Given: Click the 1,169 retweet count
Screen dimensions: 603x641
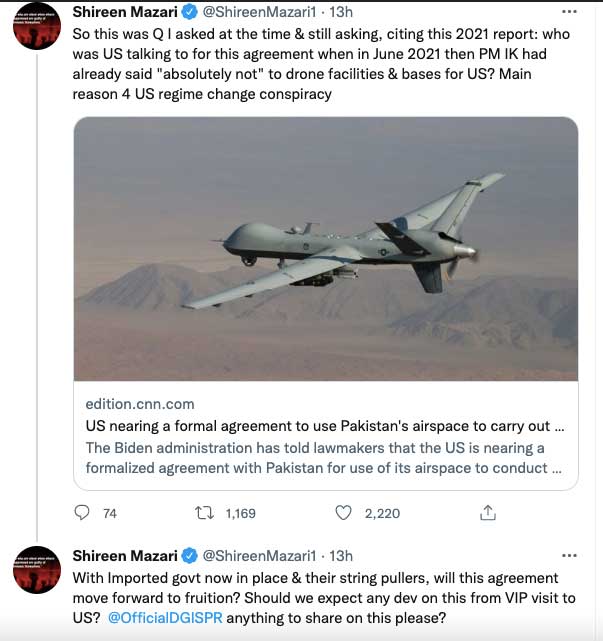Looking at the screenshot, I should 240,514.
